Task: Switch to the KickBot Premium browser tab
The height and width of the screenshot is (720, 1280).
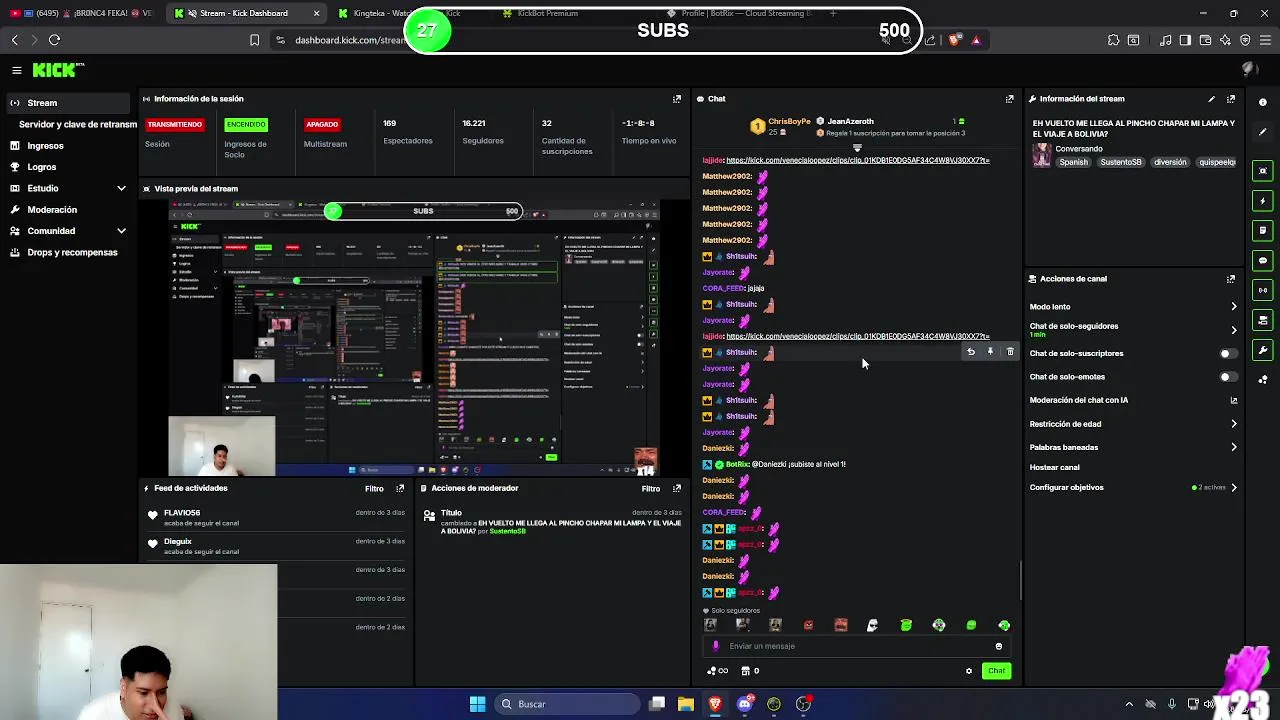Action: (x=541, y=13)
